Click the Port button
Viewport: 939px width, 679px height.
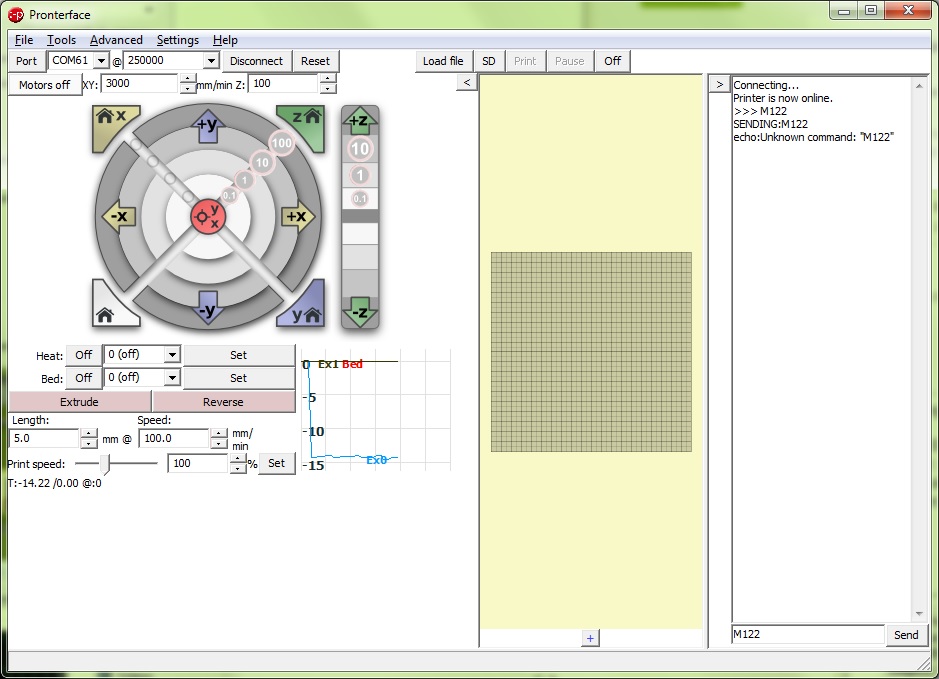point(26,61)
